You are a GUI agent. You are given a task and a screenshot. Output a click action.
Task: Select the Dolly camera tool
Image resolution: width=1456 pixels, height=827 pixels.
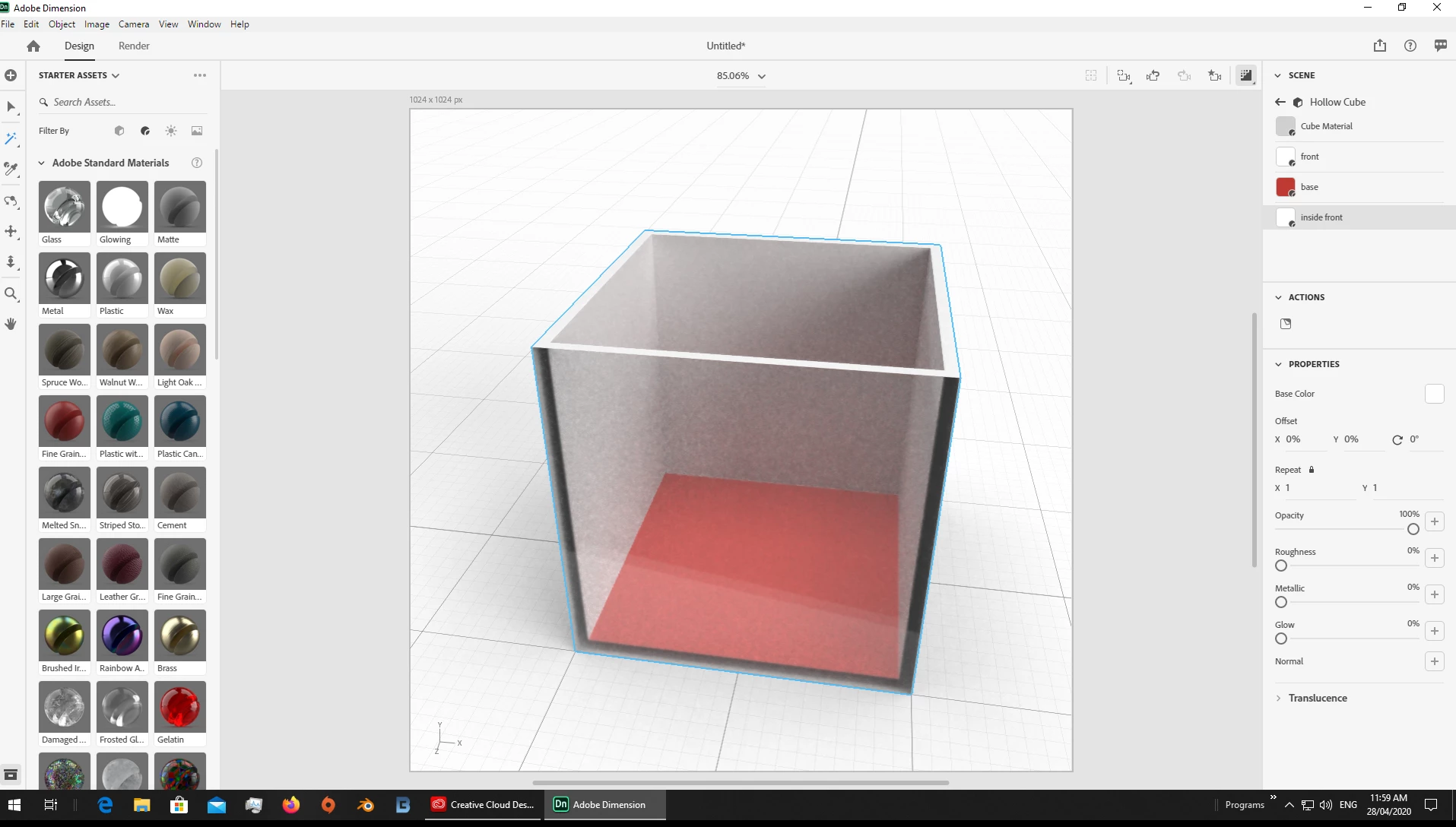click(11, 262)
